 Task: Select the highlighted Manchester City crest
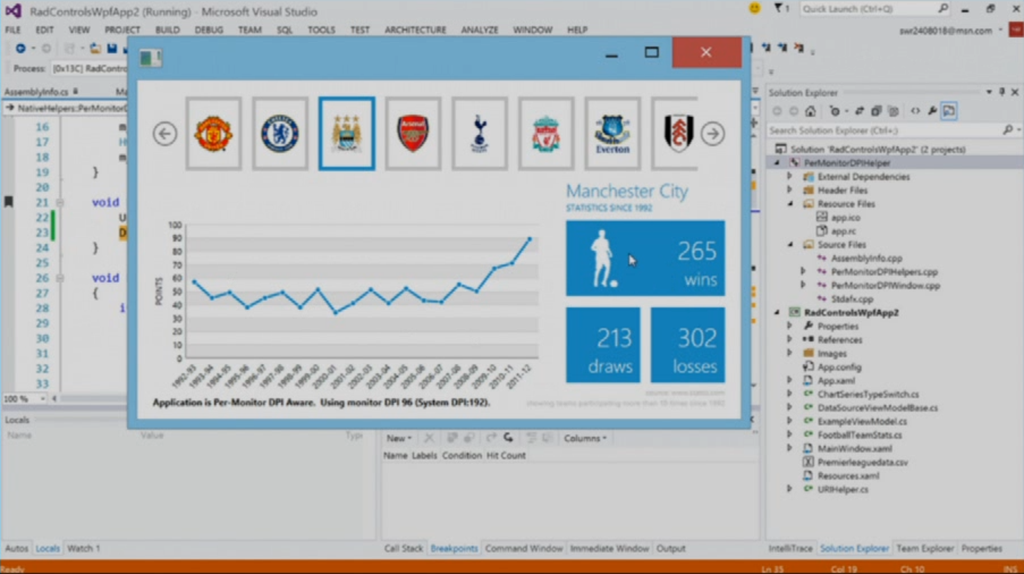coord(347,134)
